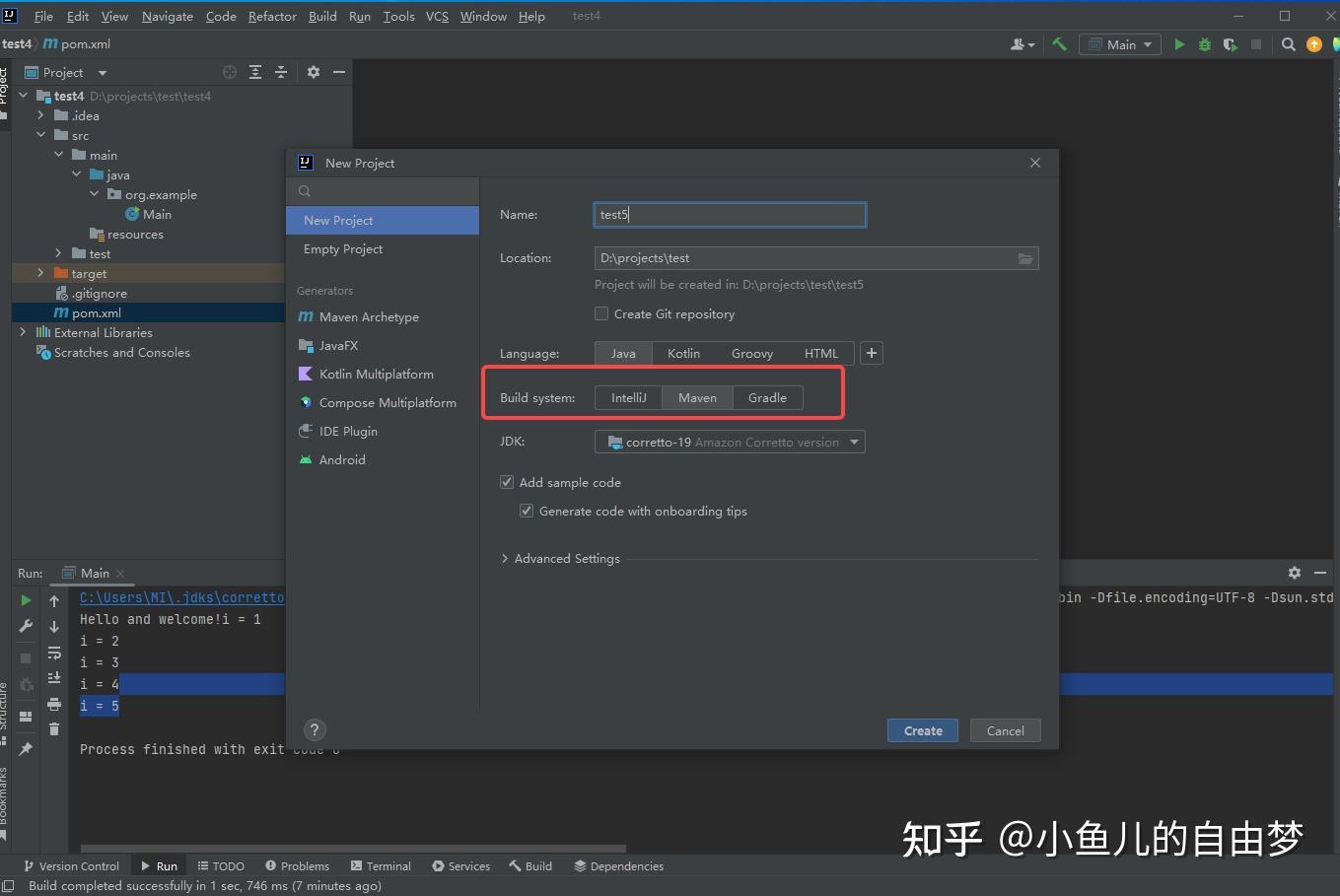Run with coverage using the shield icon
The height and width of the screenshot is (896, 1340).
[x=1230, y=44]
